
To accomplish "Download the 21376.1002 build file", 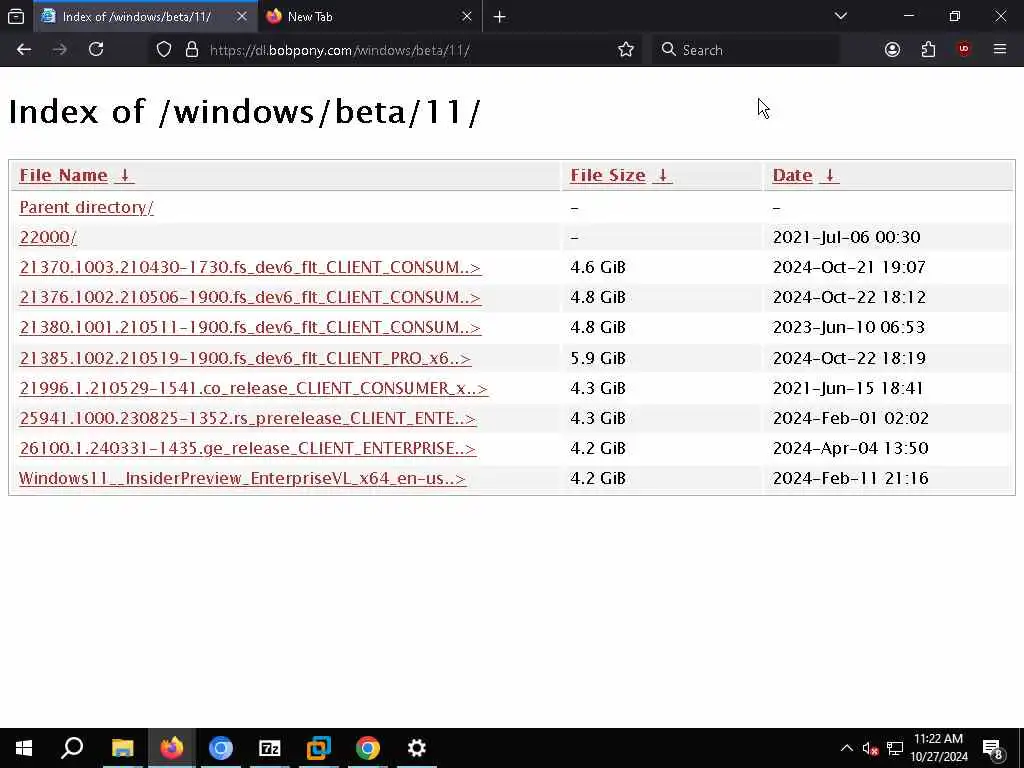I will (250, 297).
